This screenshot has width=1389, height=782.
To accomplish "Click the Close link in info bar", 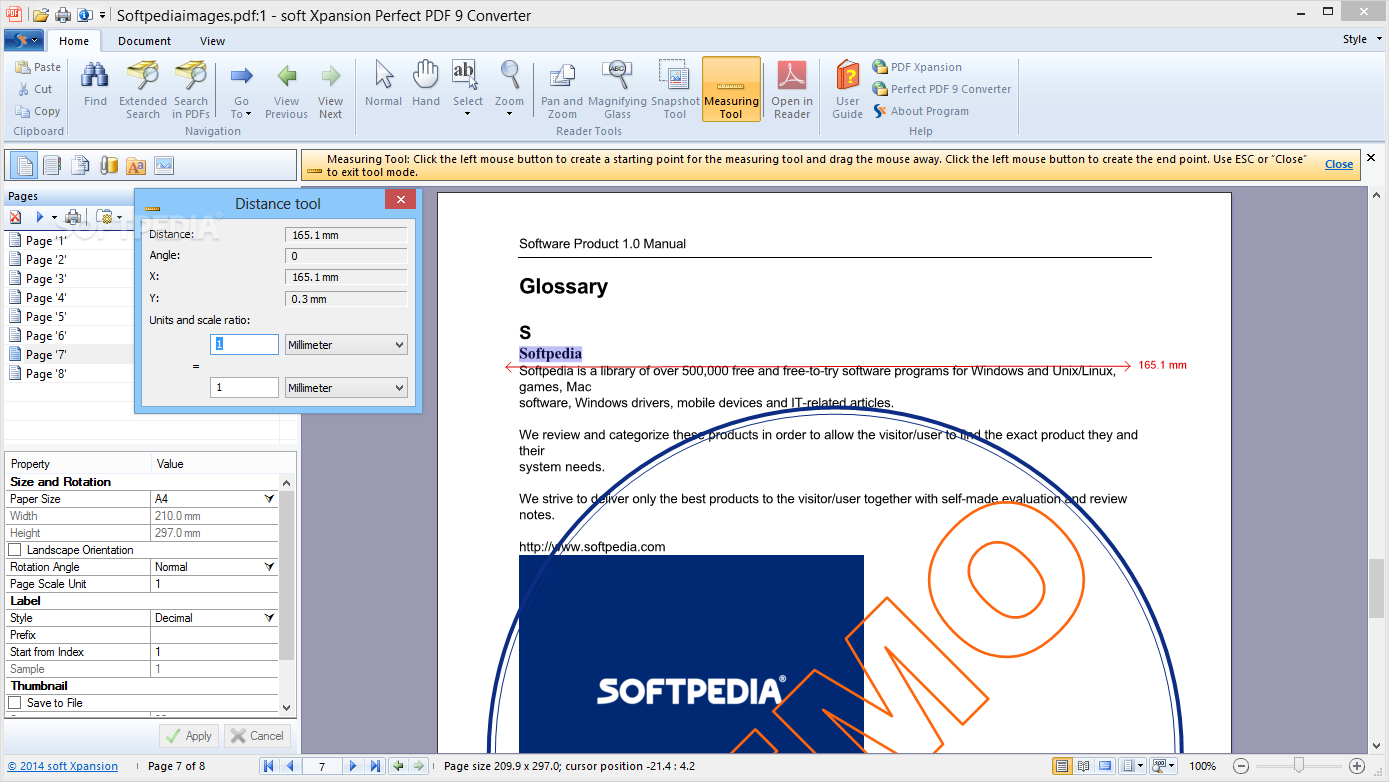I will (x=1339, y=164).
